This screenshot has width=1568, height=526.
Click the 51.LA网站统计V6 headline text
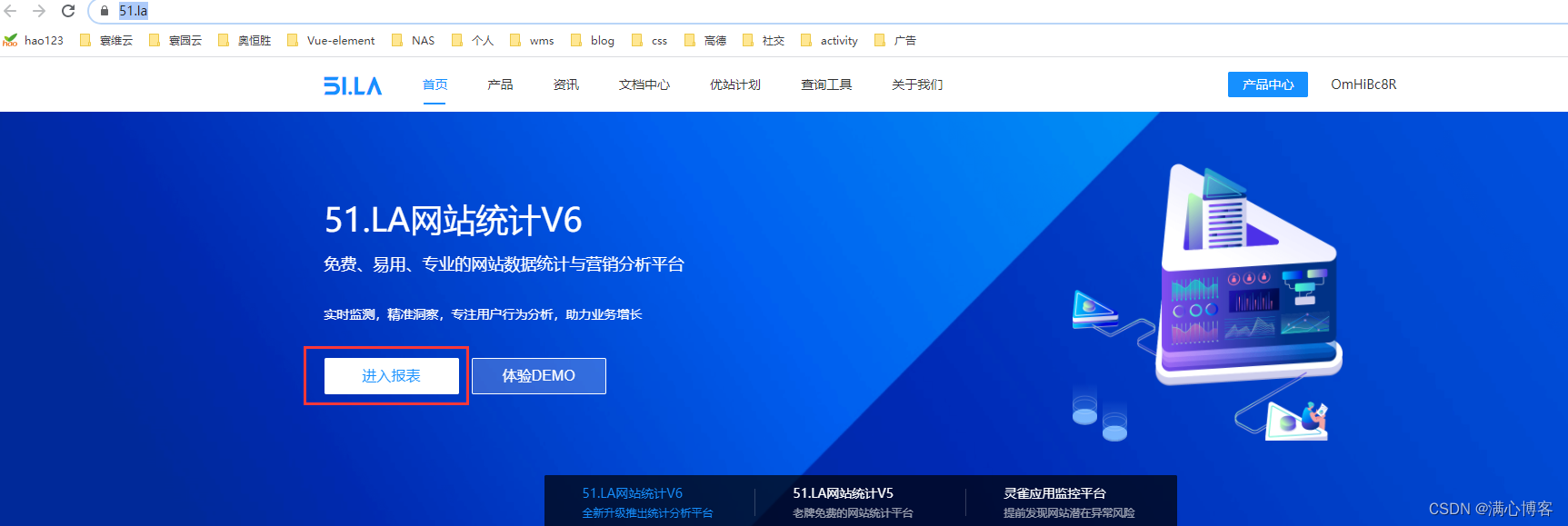point(453,220)
